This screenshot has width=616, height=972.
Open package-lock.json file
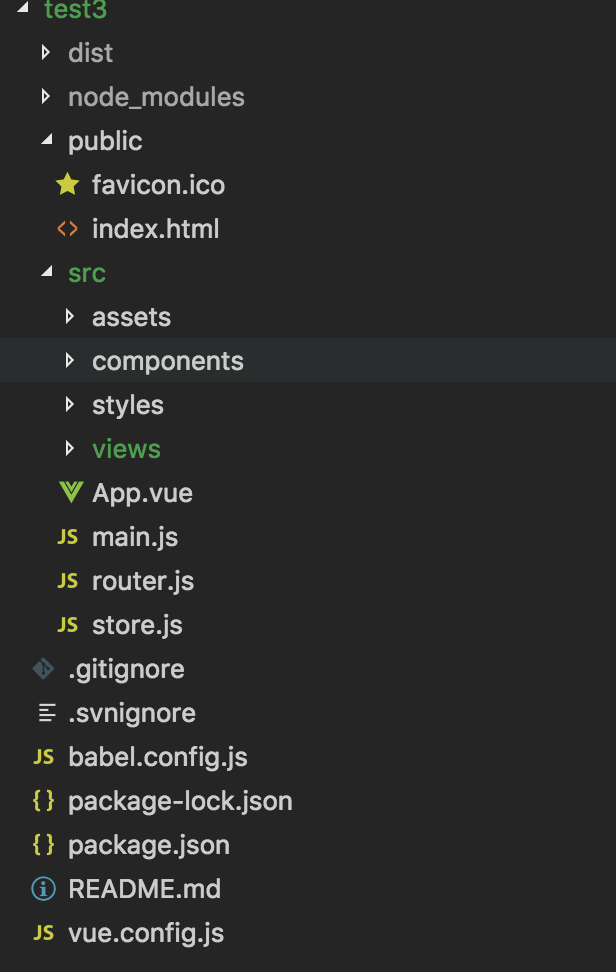point(180,801)
